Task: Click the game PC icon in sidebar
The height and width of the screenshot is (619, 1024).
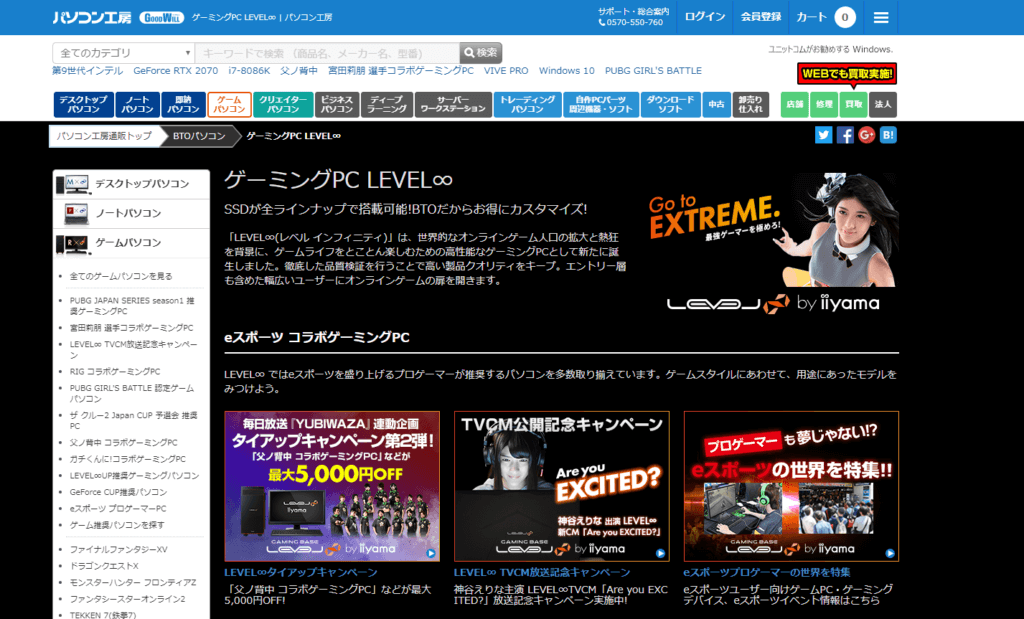Action: tap(72, 244)
